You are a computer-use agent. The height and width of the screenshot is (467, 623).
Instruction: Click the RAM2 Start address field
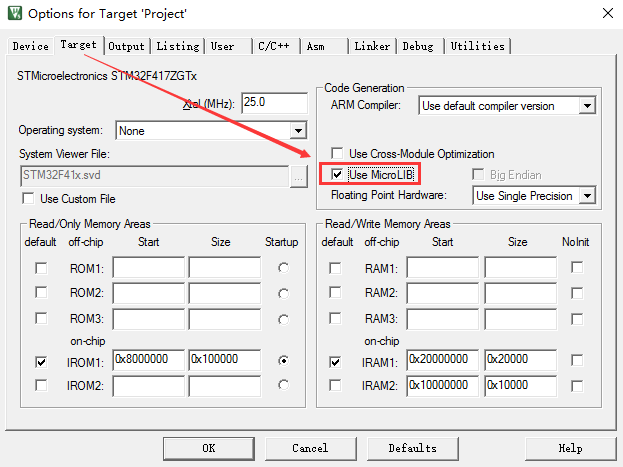point(443,293)
